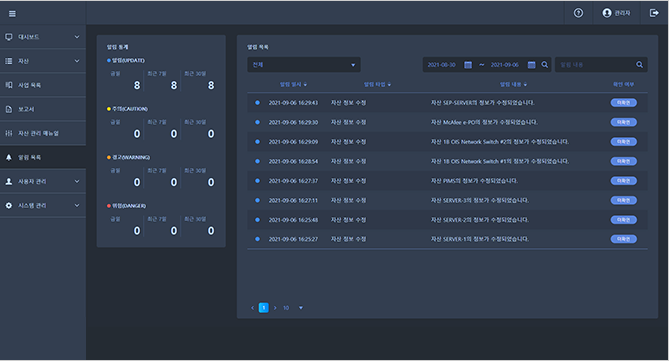Go to next page arrow
Viewport: 669px width, 361px height.
[275, 308]
